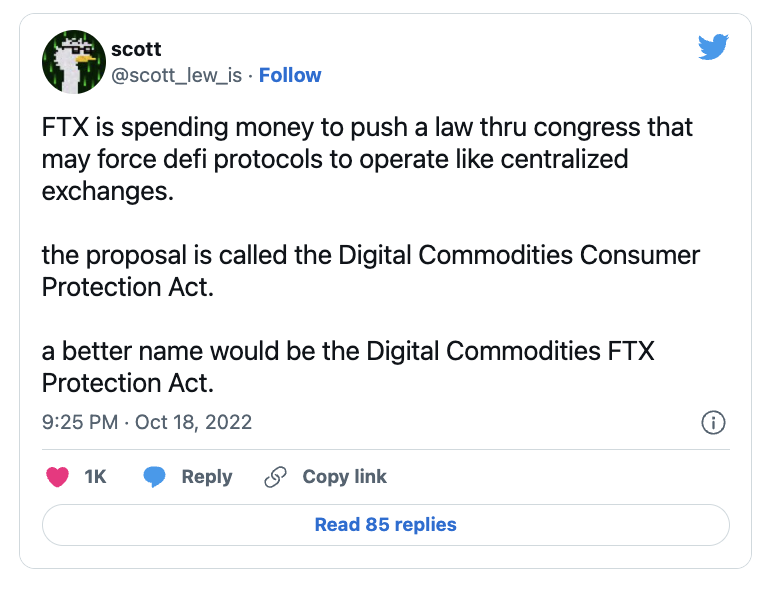Click the 1K likes count
This screenshot has width=768, height=590.
pos(95,477)
